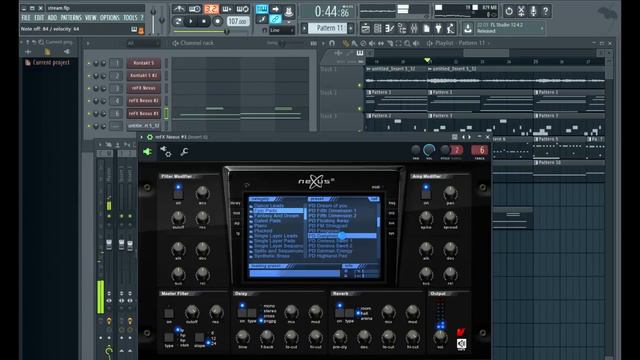Toggle wait for input before recording

(x=195, y=9)
